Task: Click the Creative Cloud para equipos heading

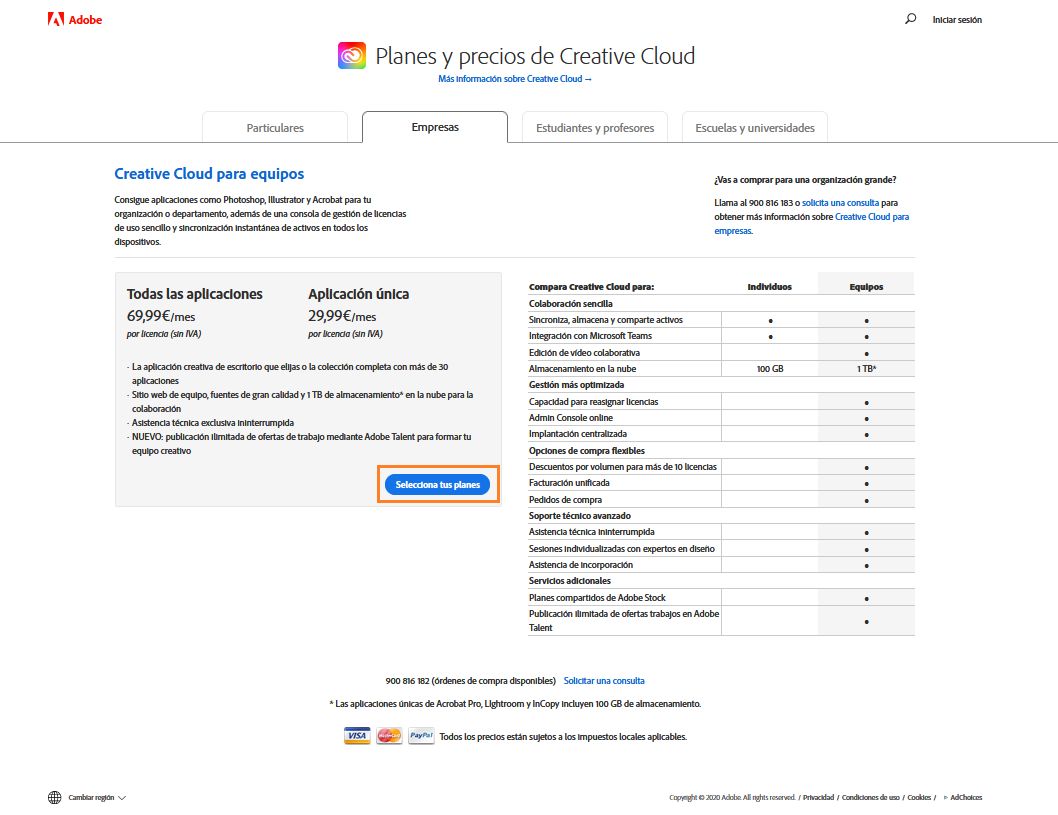Action: pyautogui.click(x=209, y=173)
